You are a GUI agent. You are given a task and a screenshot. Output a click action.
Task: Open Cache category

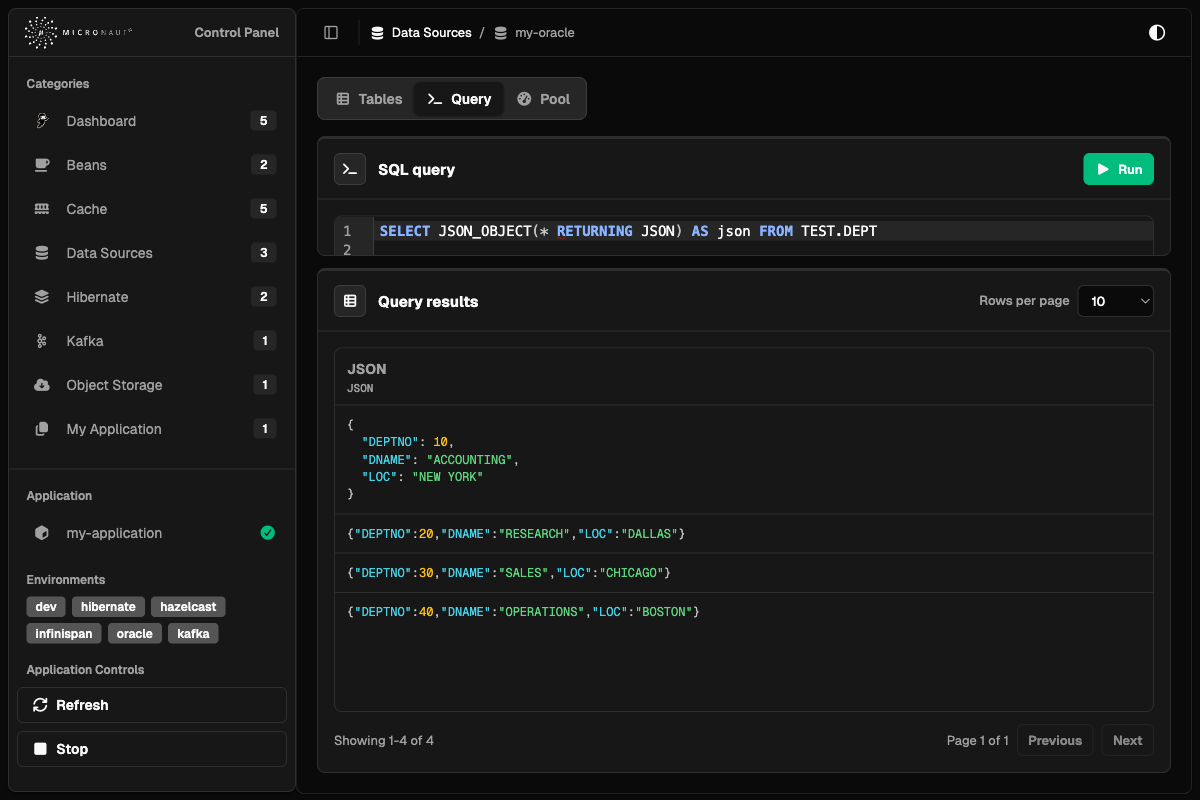[x=152, y=209]
